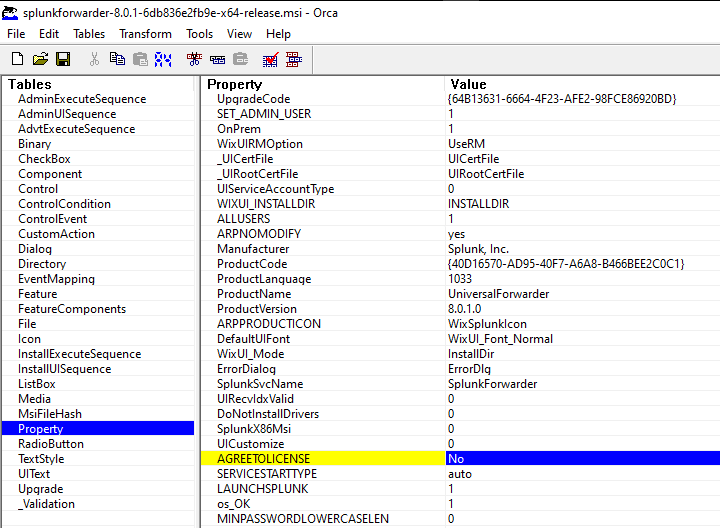Screen dimensions: 720x528
Task: Click the Open folder toolbar icon
Action: click(x=40, y=60)
